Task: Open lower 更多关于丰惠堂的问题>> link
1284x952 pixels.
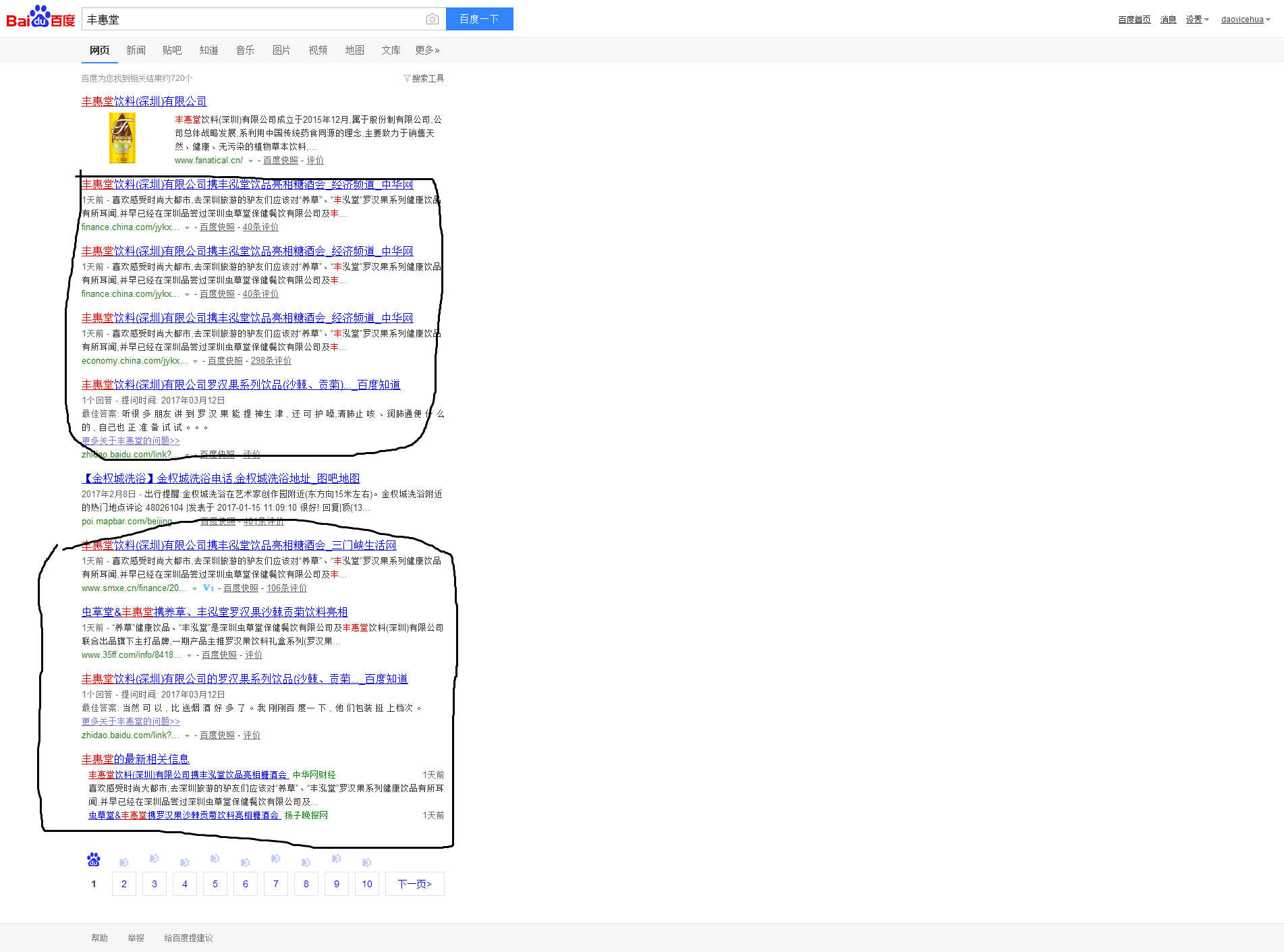Action: click(x=131, y=721)
